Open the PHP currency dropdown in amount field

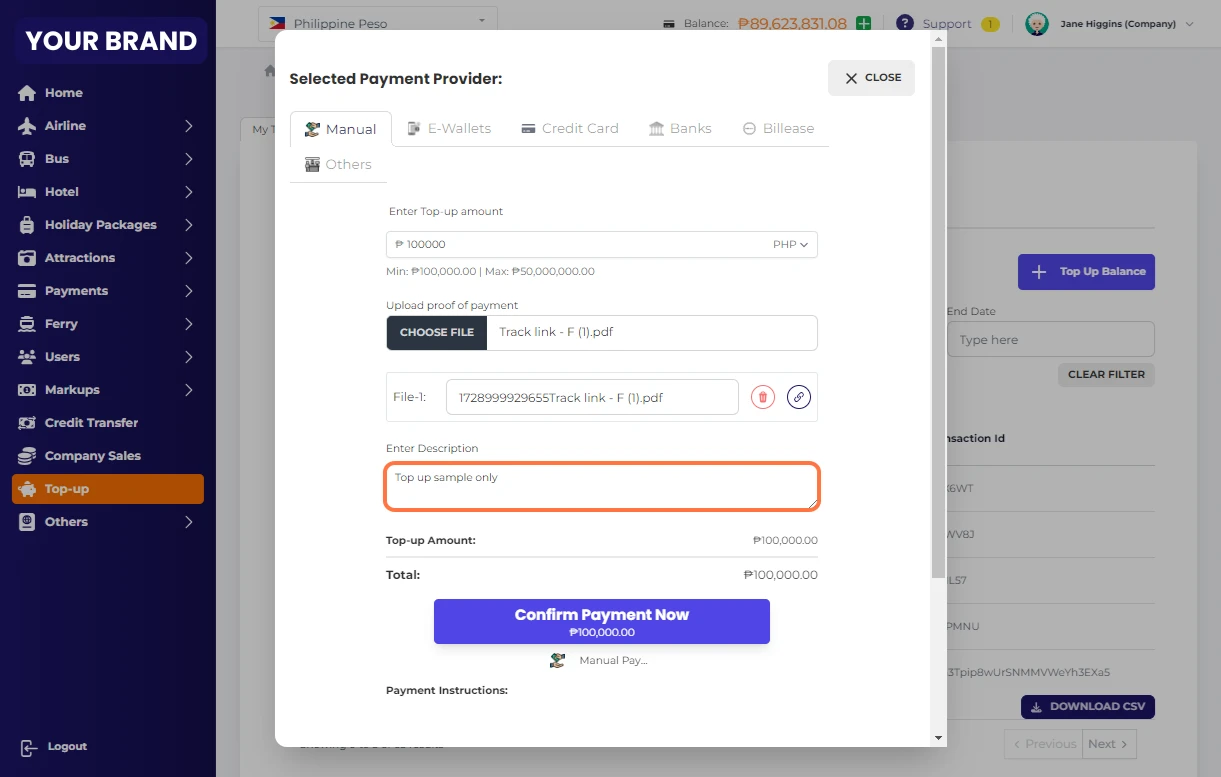[790, 245]
